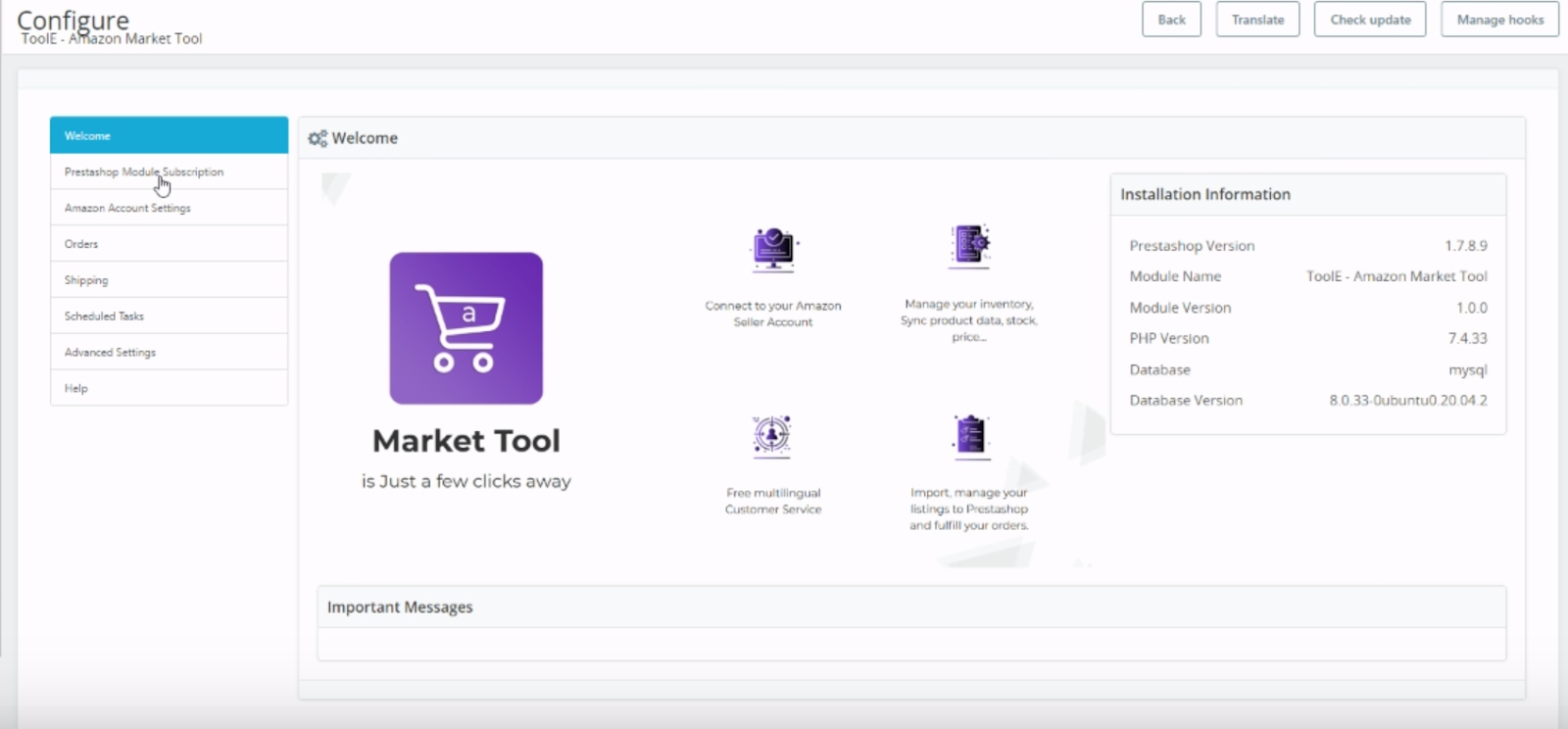Viewport: 1568px width, 729px height.
Task: Go to the Orders section
Action: click(x=169, y=244)
